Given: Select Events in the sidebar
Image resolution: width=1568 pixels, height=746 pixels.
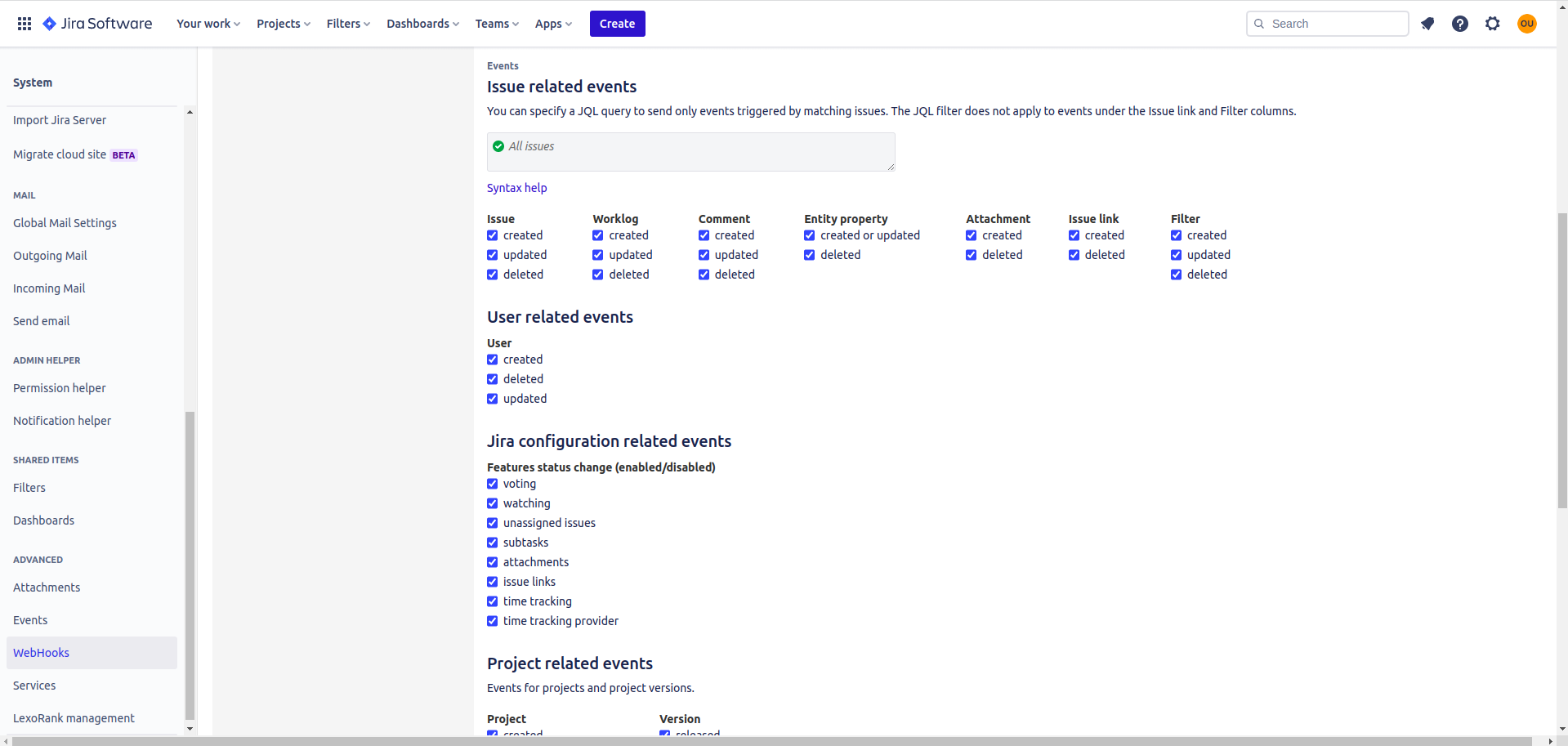Looking at the screenshot, I should click(30, 620).
